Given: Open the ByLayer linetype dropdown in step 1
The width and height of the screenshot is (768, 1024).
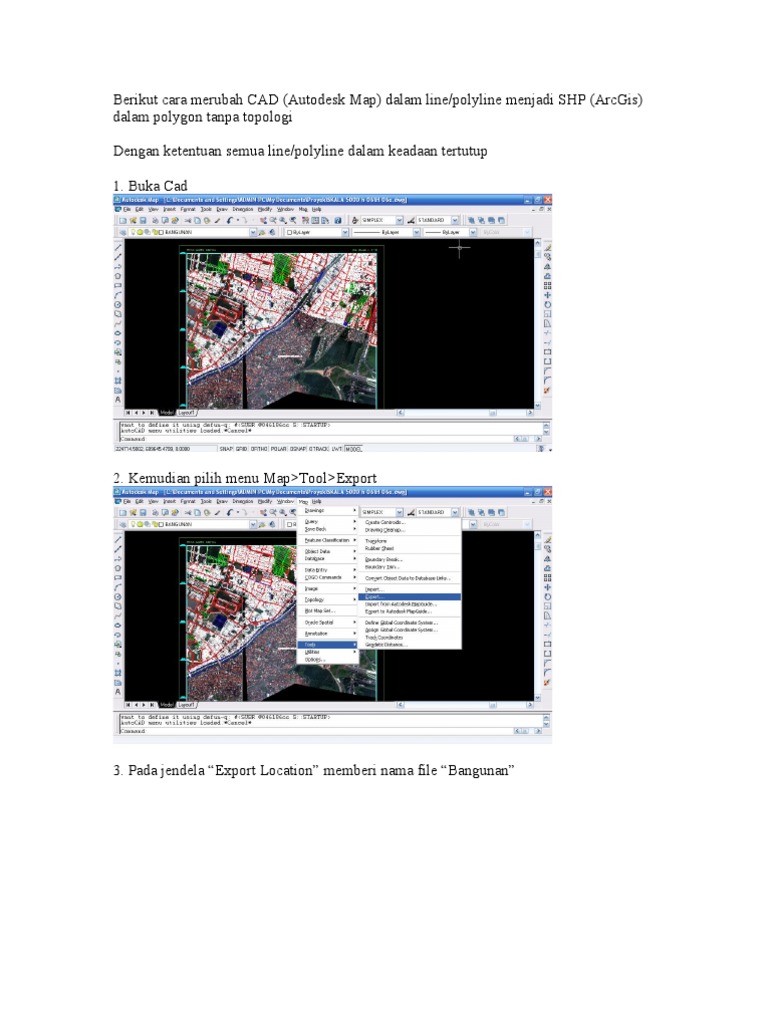Looking at the screenshot, I should coord(416,232).
